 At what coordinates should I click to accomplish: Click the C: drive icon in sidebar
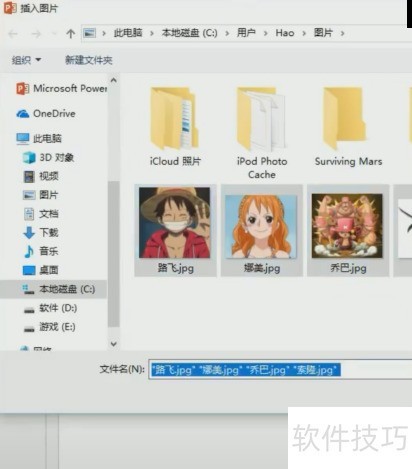pos(28,289)
